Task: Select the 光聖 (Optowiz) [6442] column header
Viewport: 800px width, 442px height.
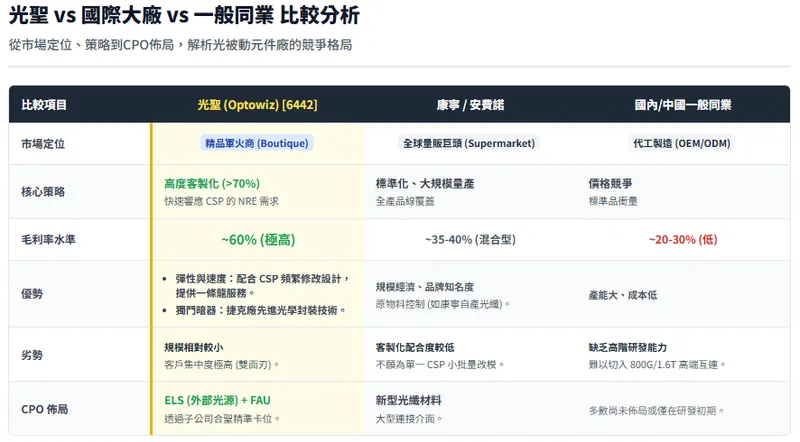Action: pos(257,105)
